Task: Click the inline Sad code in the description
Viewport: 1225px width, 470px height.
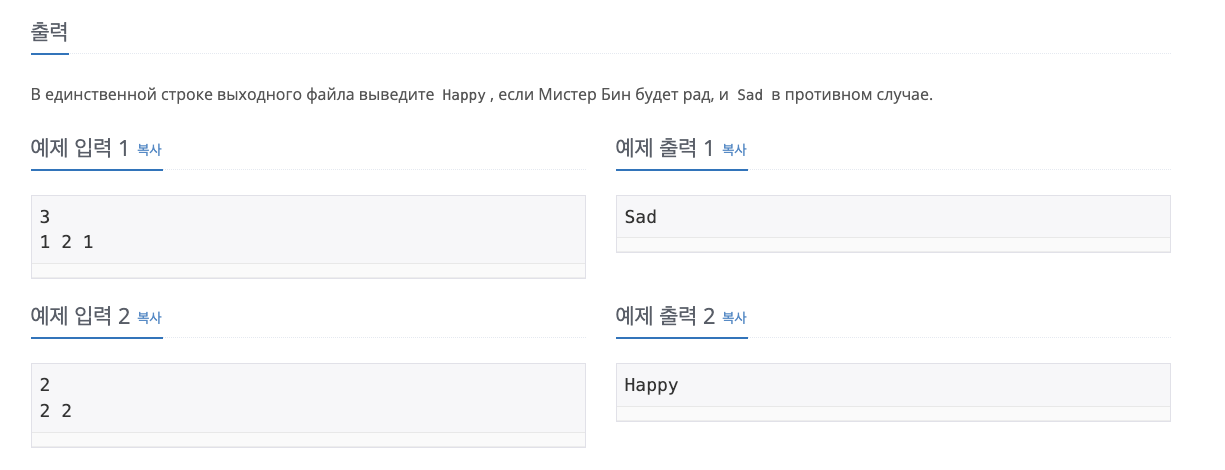Action: point(749,96)
